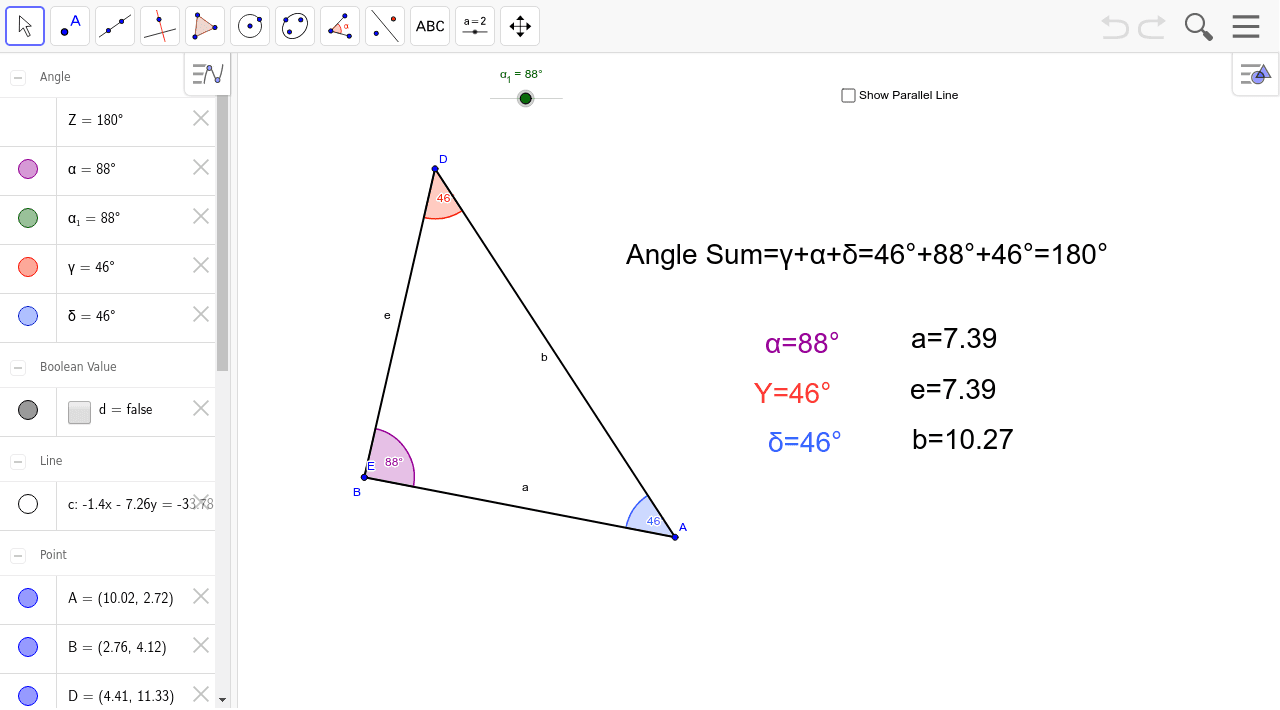Select the Move Graphics View tool
This screenshot has width=1280, height=710.
point(520,26)
